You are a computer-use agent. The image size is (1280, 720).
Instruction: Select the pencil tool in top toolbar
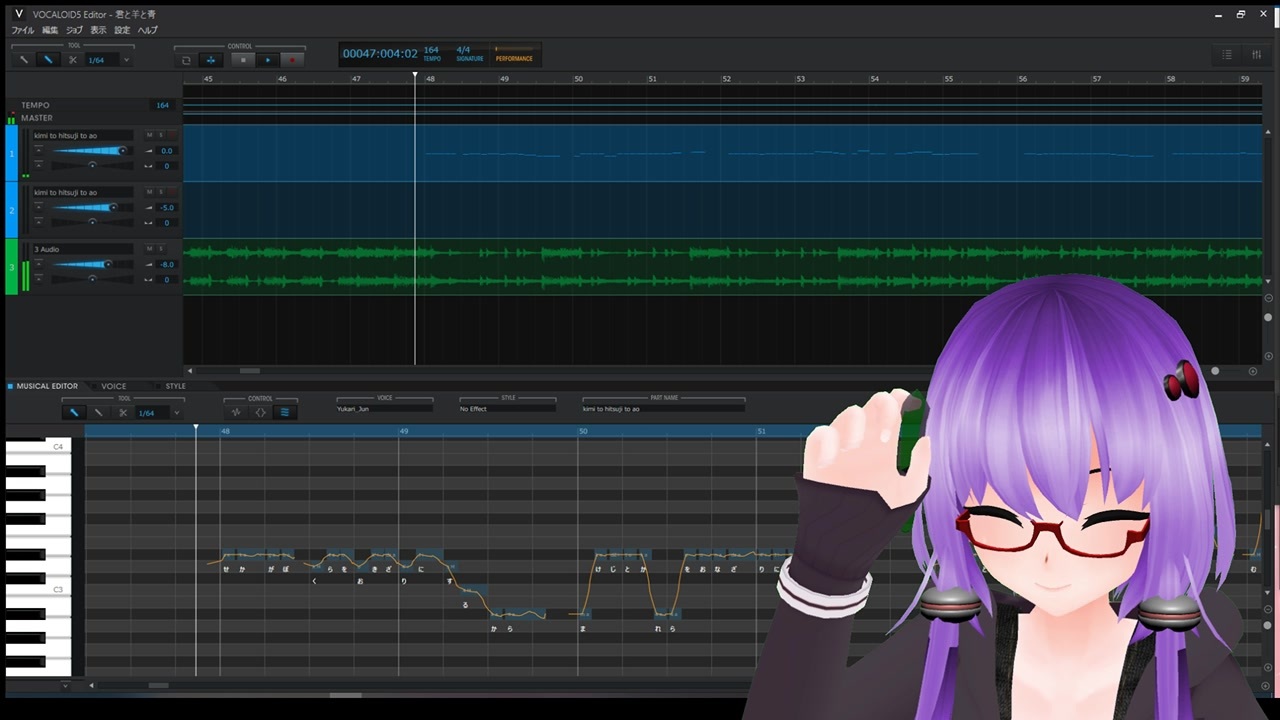pyautogui.click(x=47, y=60)
